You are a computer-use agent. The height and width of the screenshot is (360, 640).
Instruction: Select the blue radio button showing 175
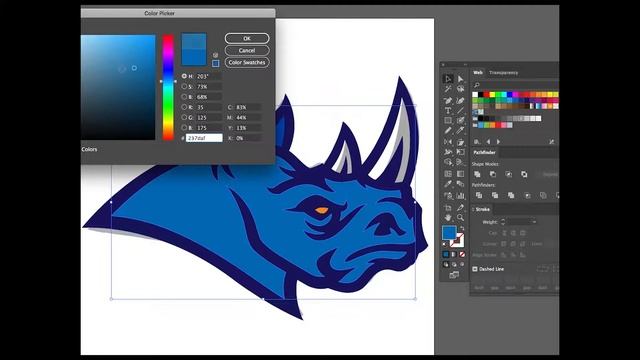tap(184, 127)
